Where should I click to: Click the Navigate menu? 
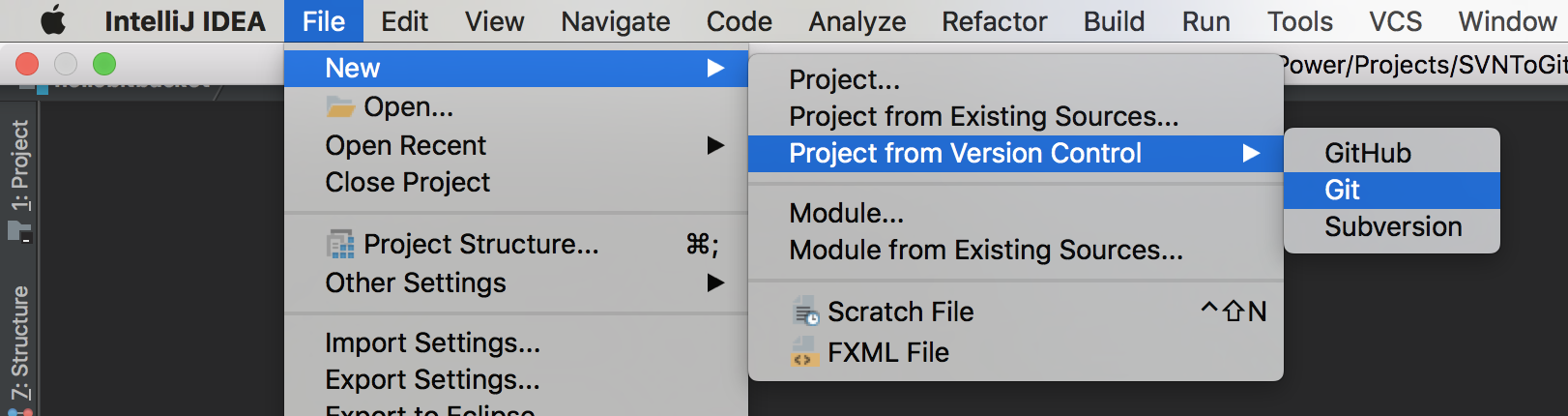click(615, 21)
